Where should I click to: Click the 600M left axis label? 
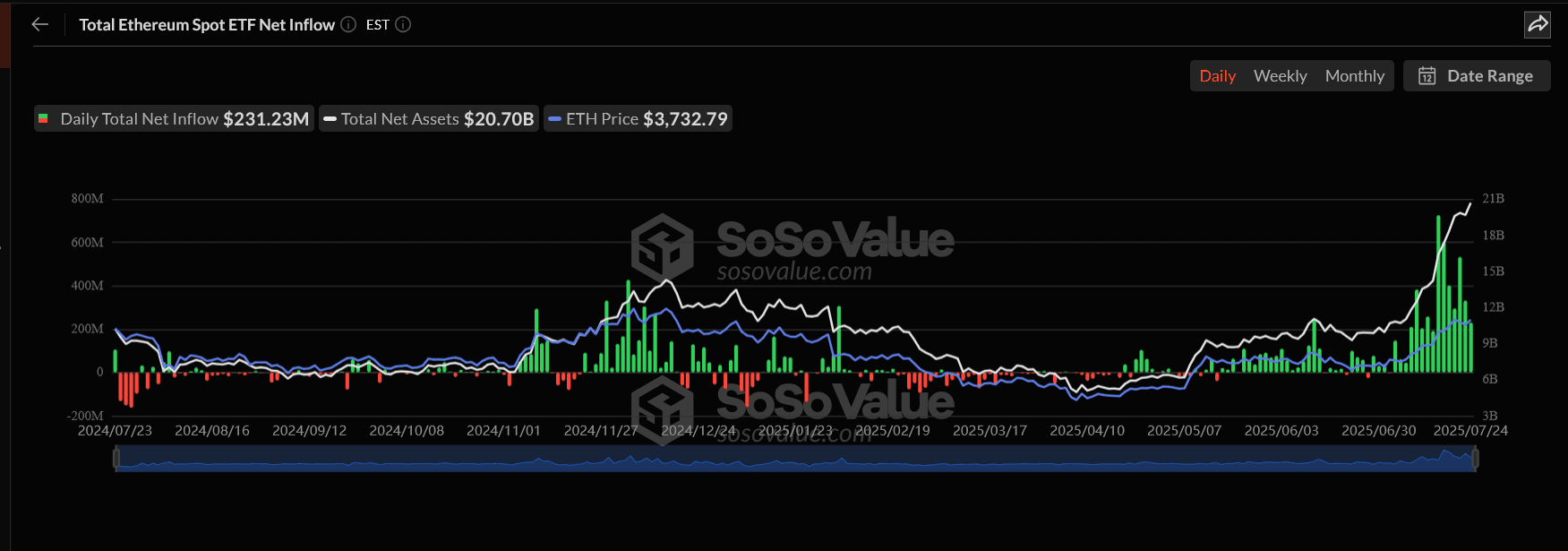coord(88,243)
